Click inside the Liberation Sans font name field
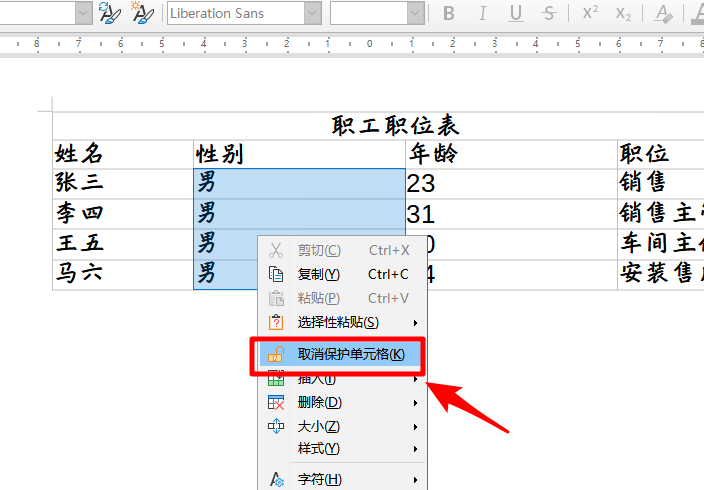704x490 pixels. [236, 13]
